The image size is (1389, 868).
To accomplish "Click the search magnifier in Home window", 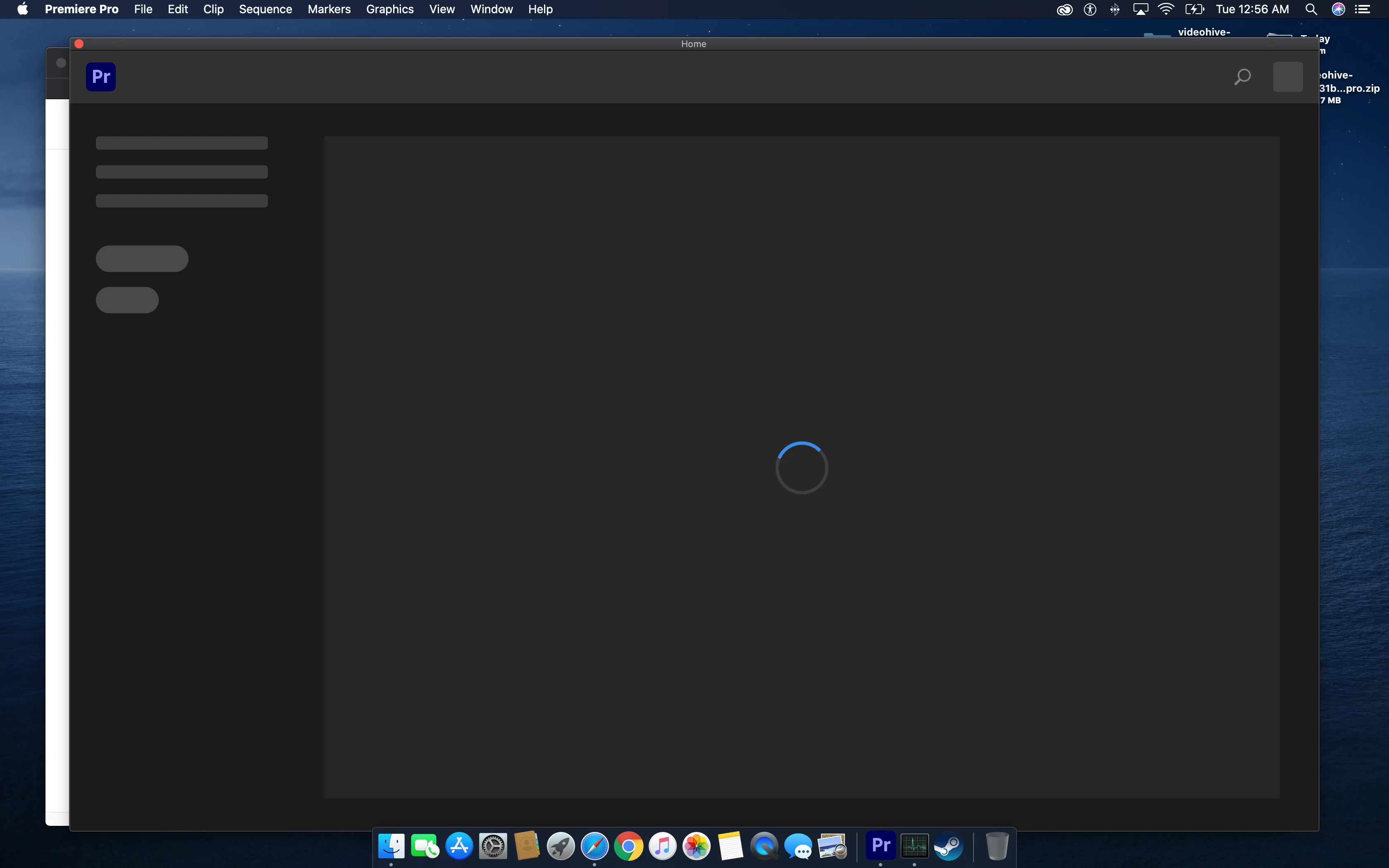I will [1242, 76].
